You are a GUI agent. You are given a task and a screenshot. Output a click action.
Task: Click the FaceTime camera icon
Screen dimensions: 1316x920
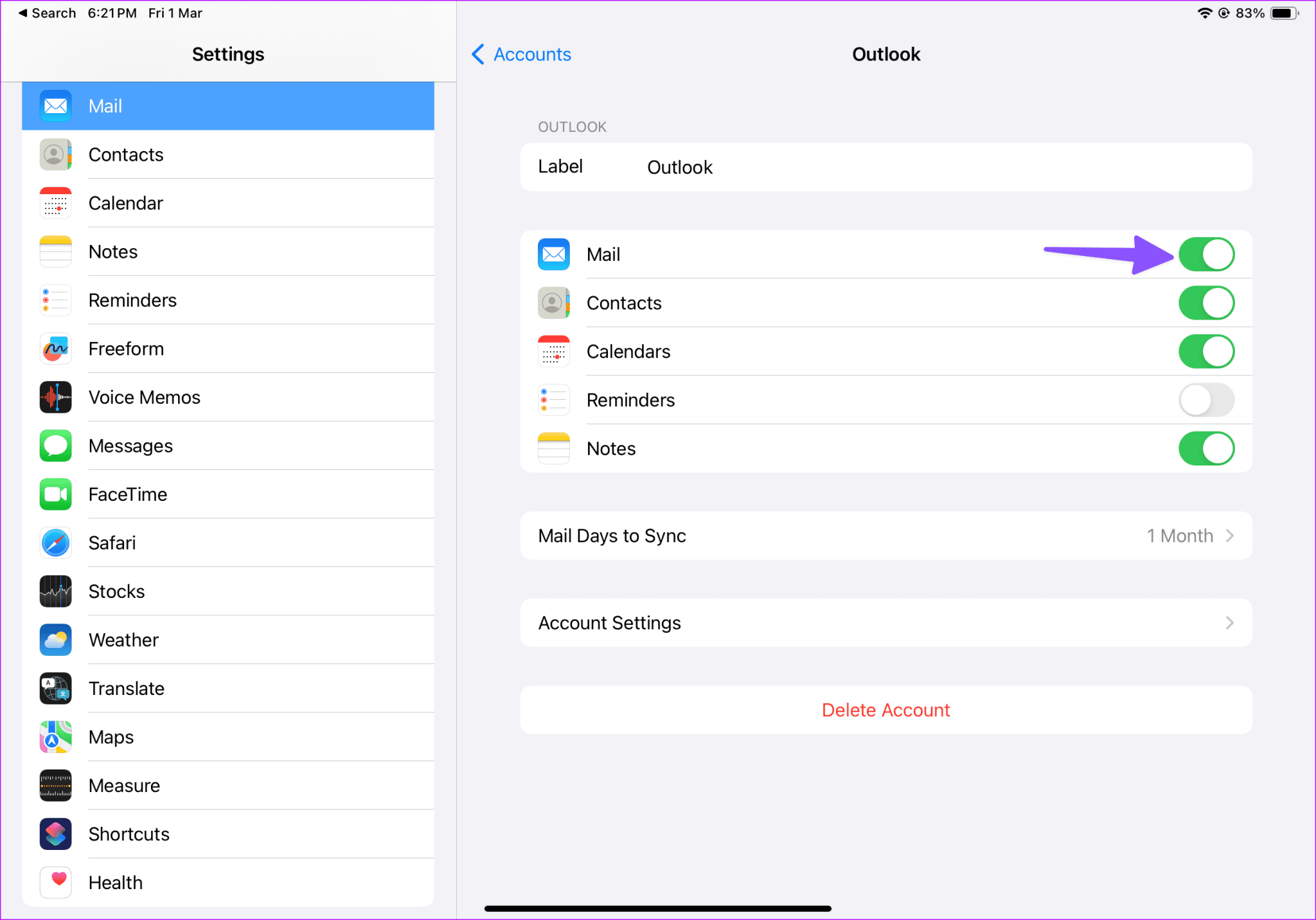coord(55,494)
